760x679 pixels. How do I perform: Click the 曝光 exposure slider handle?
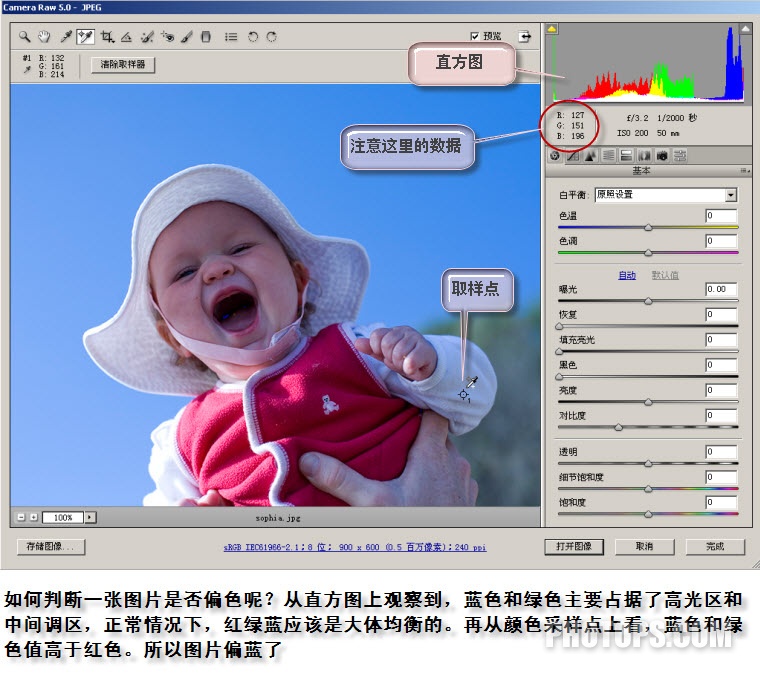tap(648, 301)
